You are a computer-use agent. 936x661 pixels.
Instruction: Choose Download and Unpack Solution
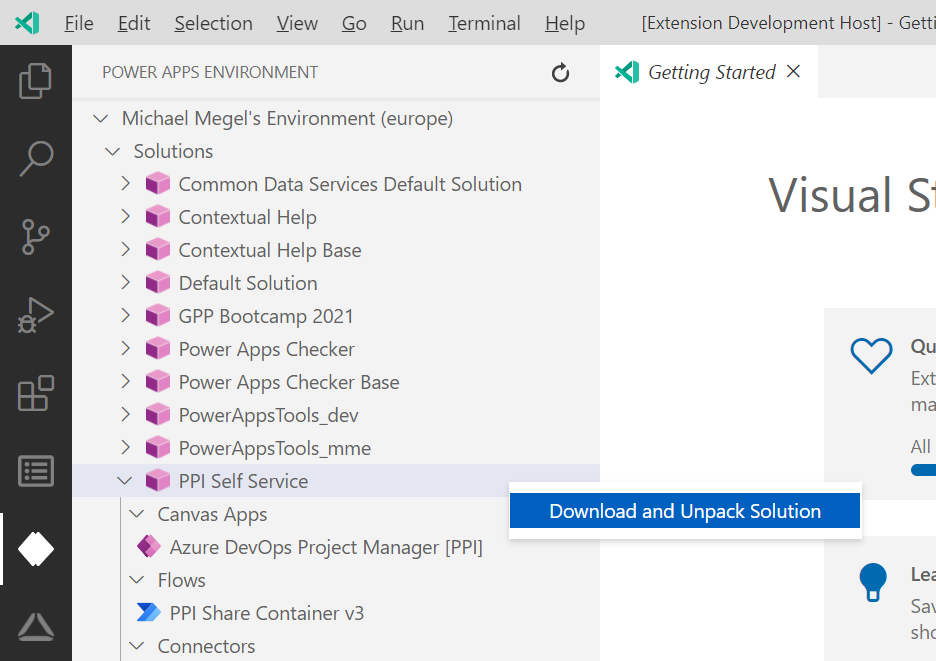685,511
